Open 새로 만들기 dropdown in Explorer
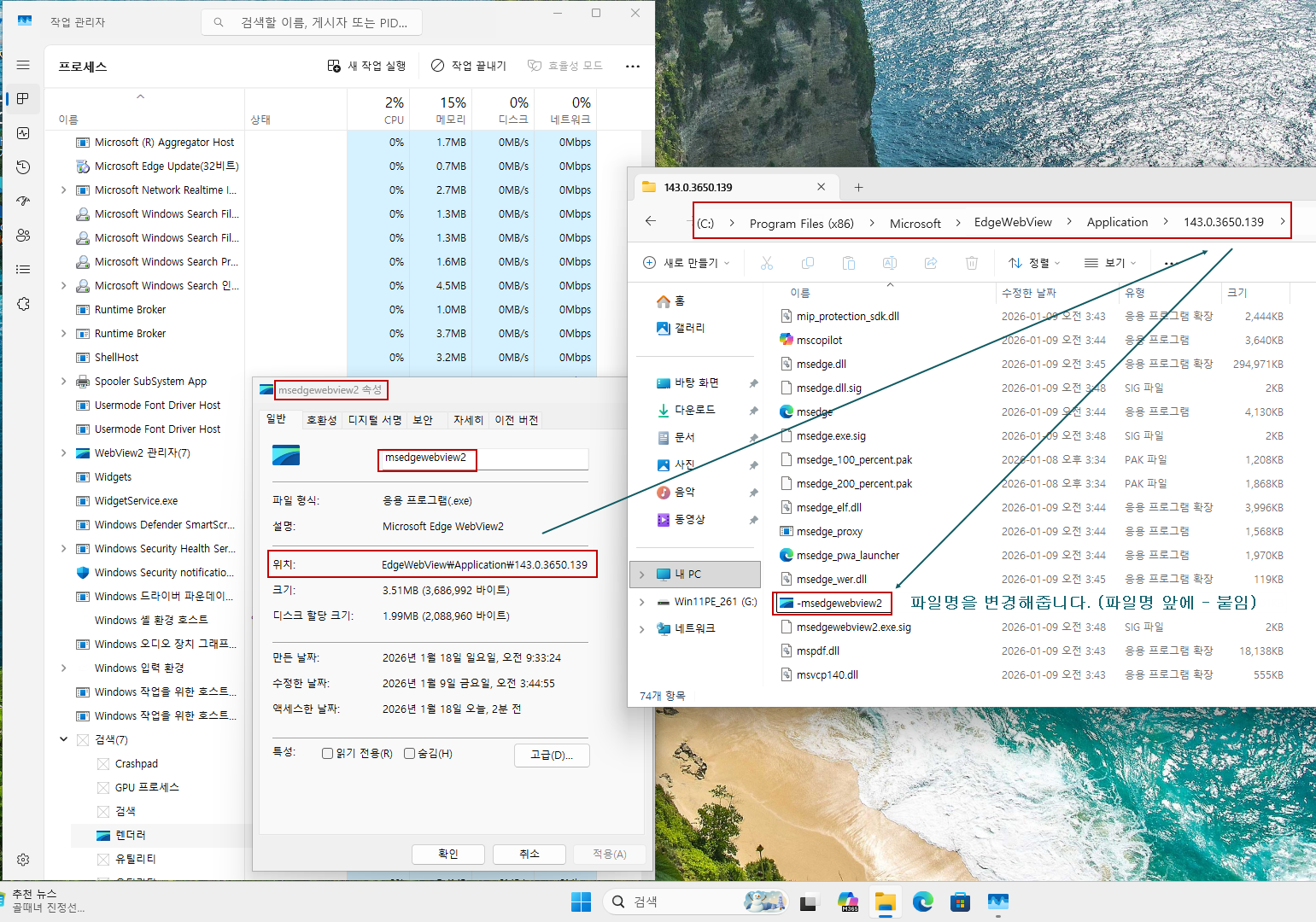 pyautogui.click(x=687, y=263)
